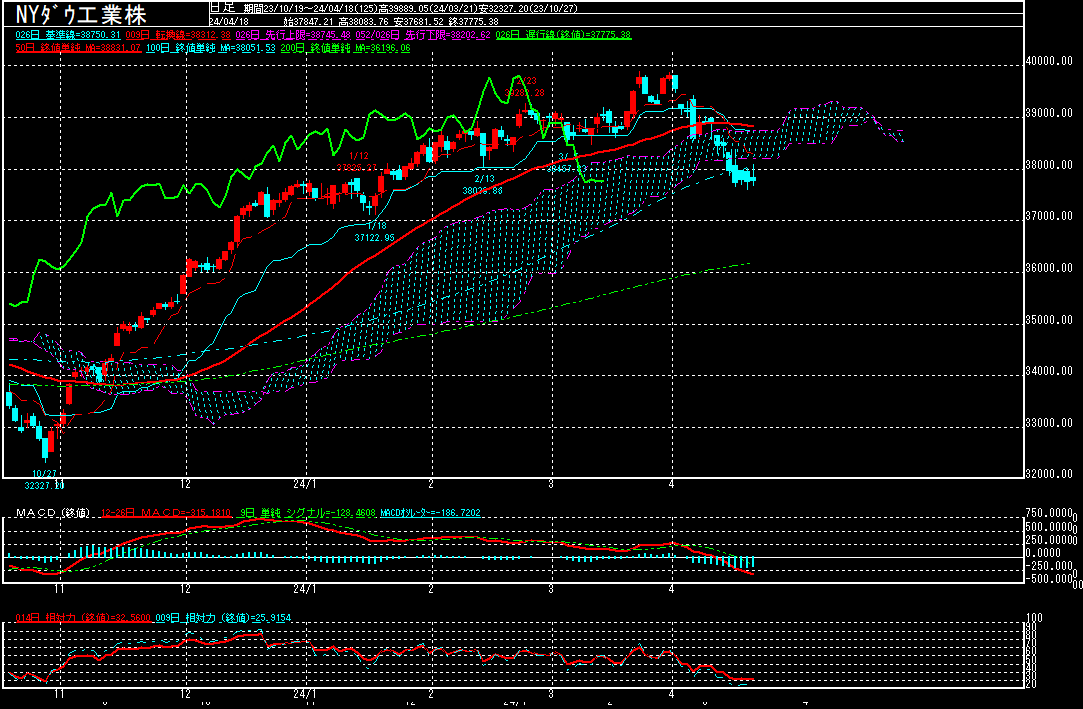Viewport: 1083px width, 709px height.
Task: Click the 100日 終値単純 MA=38051.53 legend
Action: pos(211,48)
